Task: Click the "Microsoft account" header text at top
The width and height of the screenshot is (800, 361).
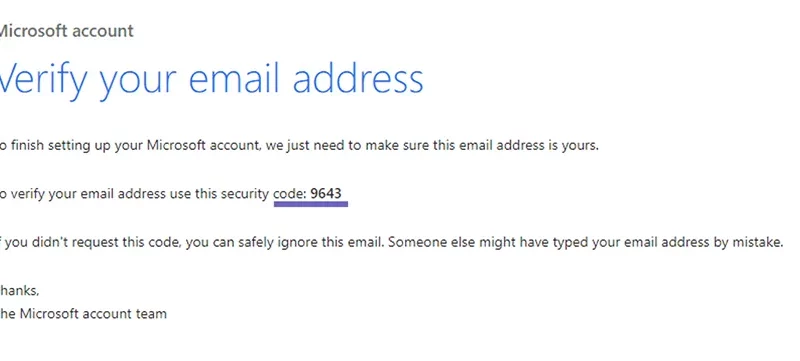Action: [x=66, y=31]
